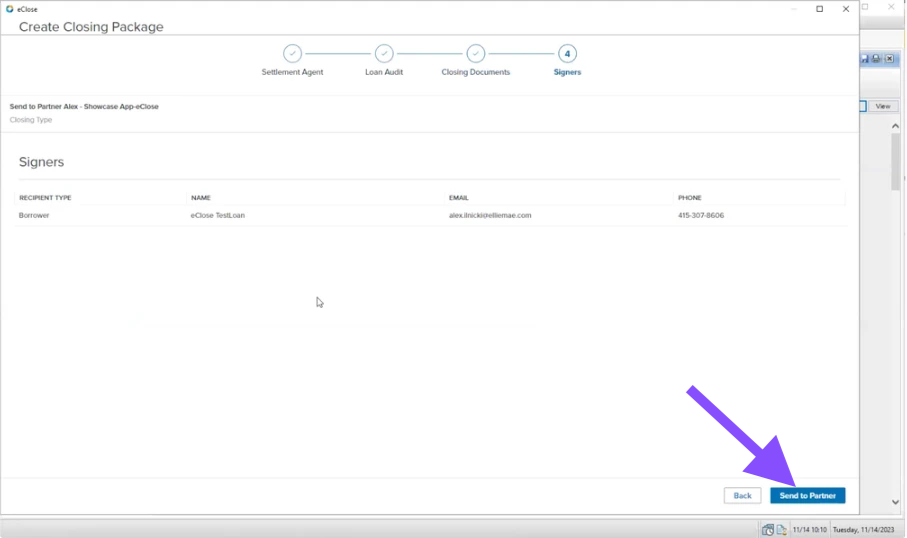Screen dimensions: 907x538
Task: Click the print icon in background window
Action: pyautogui.click(x=876, y=58)
